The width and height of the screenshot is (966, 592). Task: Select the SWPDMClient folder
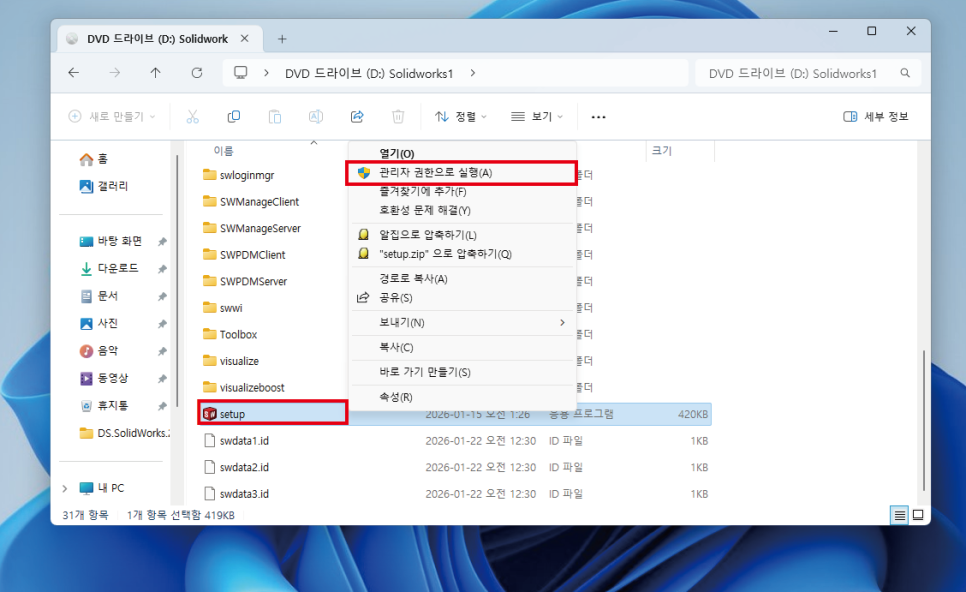[252, 254]
